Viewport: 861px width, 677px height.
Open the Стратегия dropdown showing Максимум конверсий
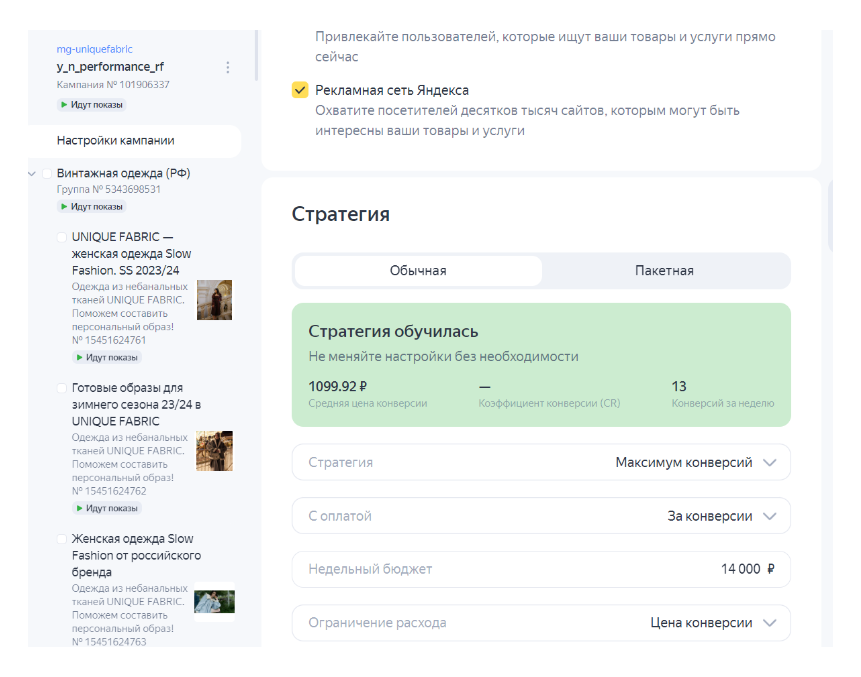541,463
